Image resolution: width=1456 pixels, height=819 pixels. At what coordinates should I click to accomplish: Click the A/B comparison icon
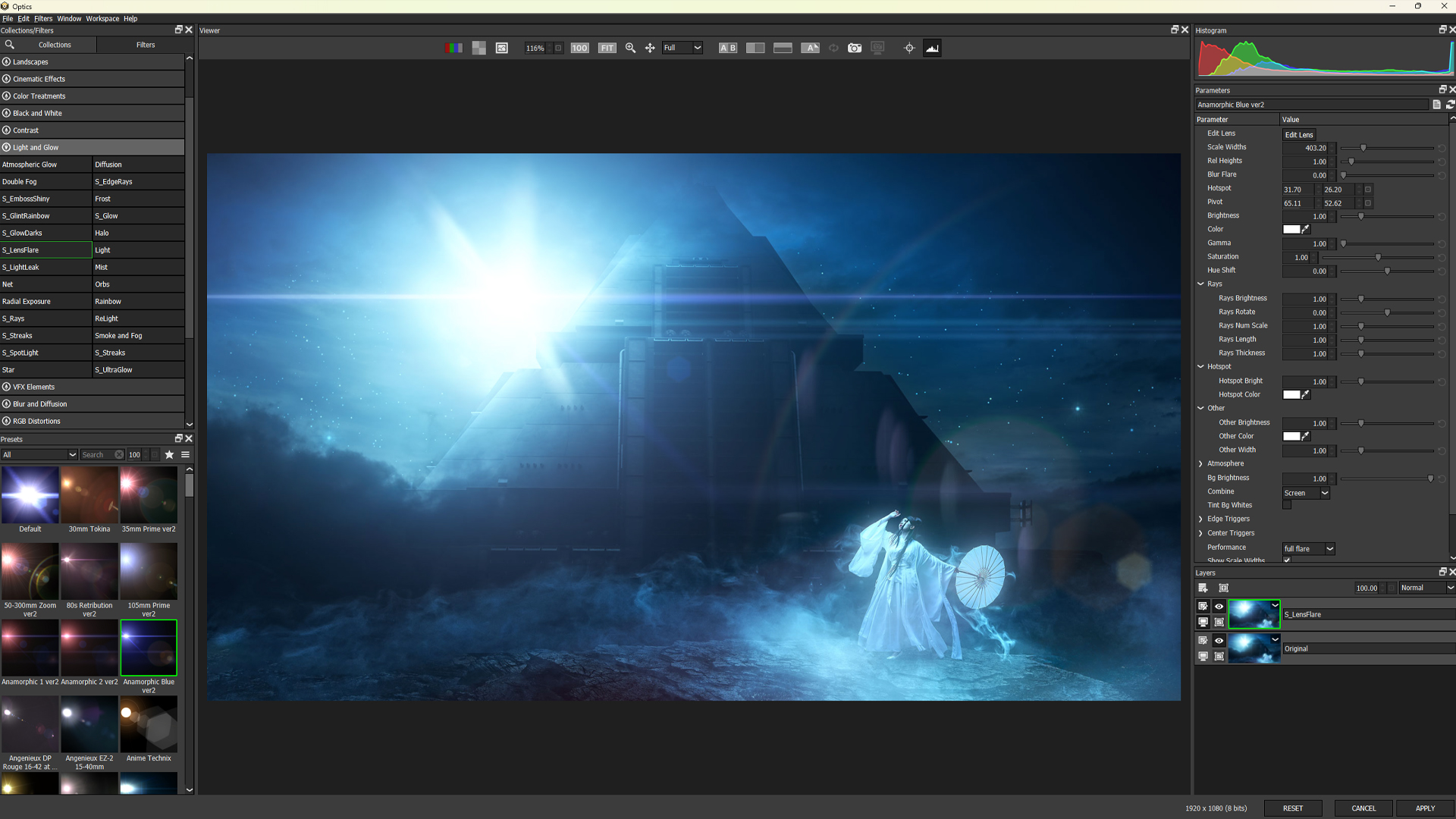click(x=728, y=48)
